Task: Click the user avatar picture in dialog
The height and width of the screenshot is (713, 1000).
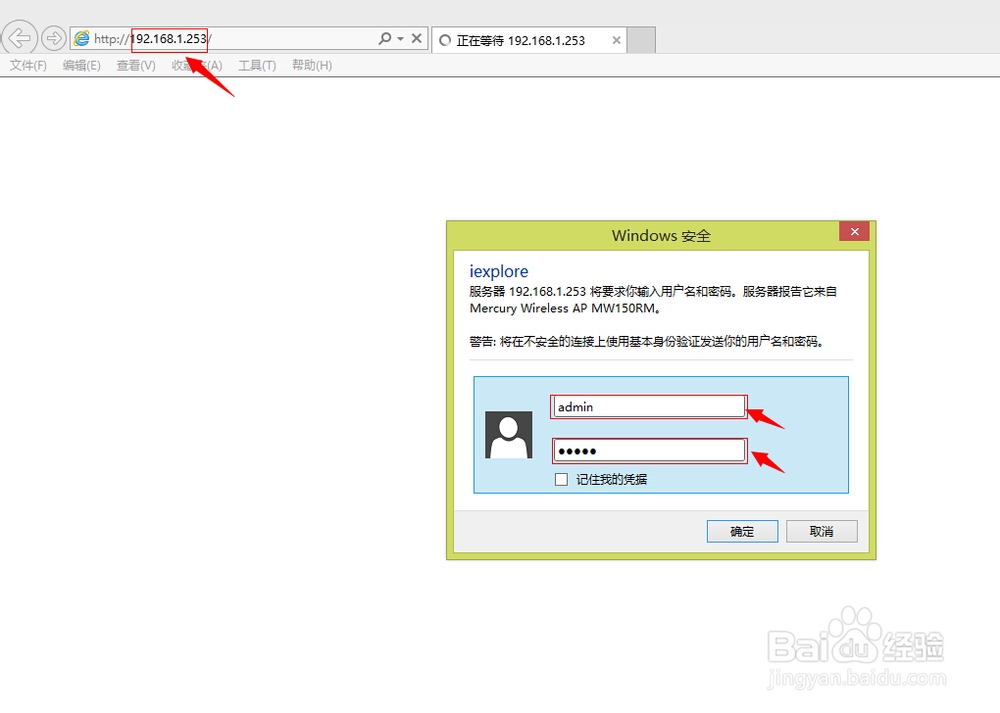Action: [508, 435]
